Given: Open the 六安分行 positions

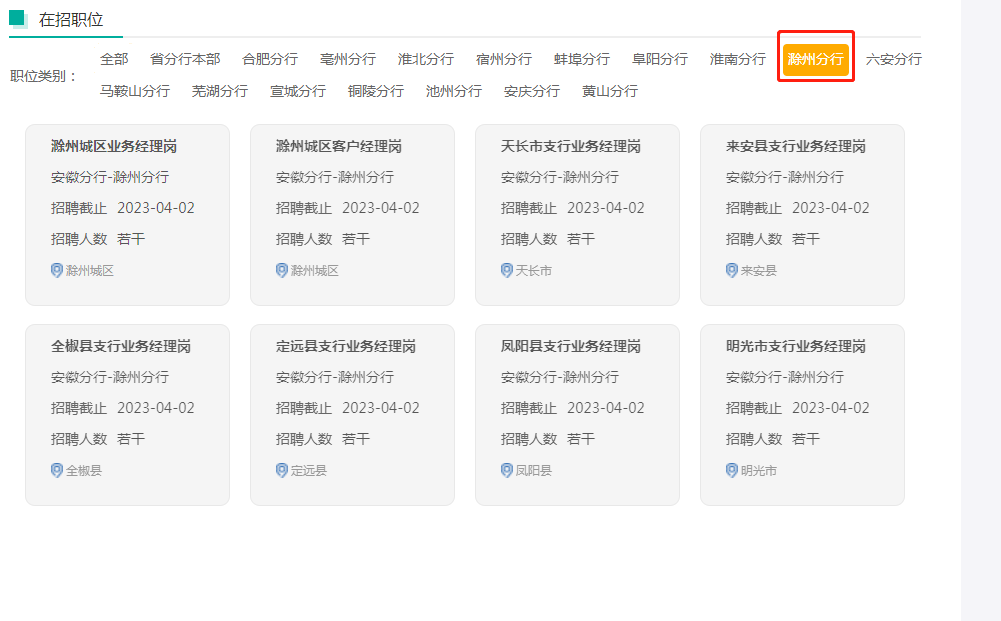Looking at the screenshot, I should (x=894, y=59).
